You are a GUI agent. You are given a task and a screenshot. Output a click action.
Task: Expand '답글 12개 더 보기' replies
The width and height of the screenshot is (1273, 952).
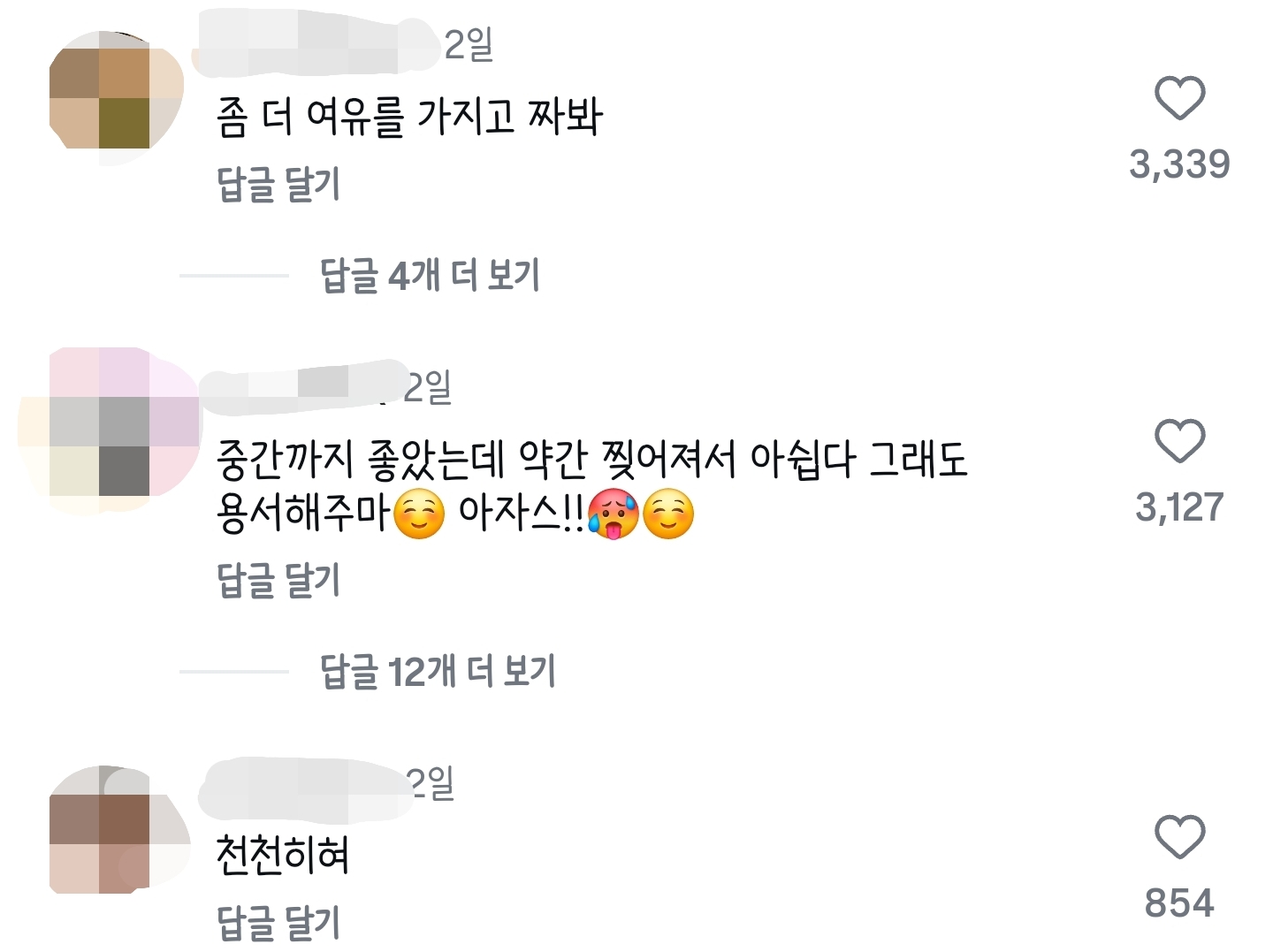(x=438, y=672)
